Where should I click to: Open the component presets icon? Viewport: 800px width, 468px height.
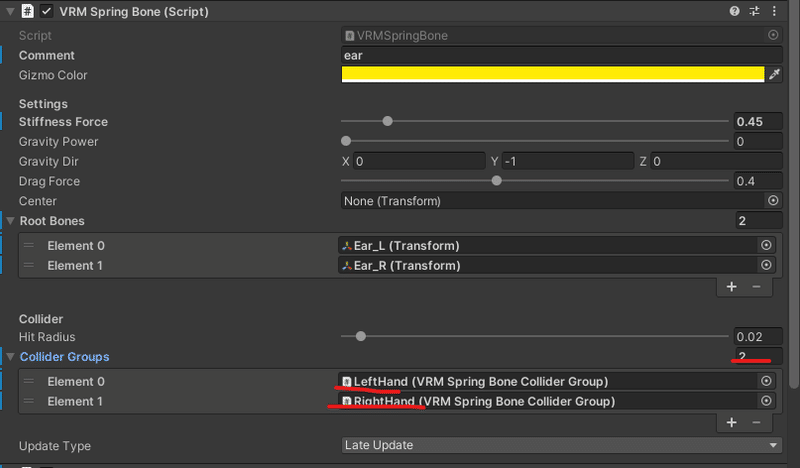click(755, 11)
